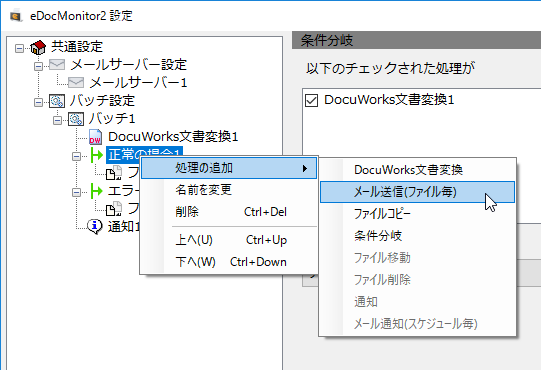Viewport: 541px width, 370px height.
Task: Click the gear icon beside バッチ1
Action: 76,119
